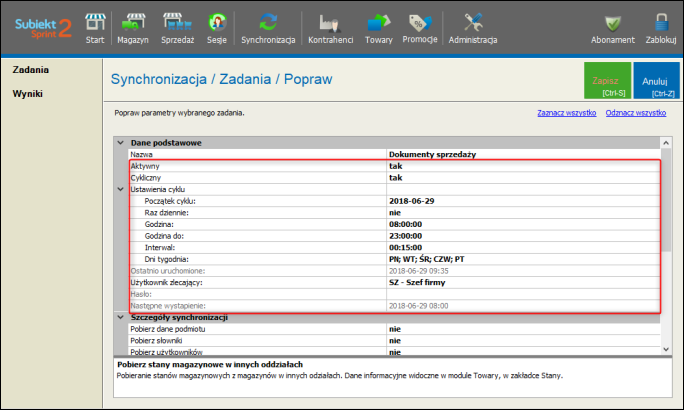The image size is (684, 410).
Task: Select the Ostatnio uruchomione row label
Action: [168, 271]
